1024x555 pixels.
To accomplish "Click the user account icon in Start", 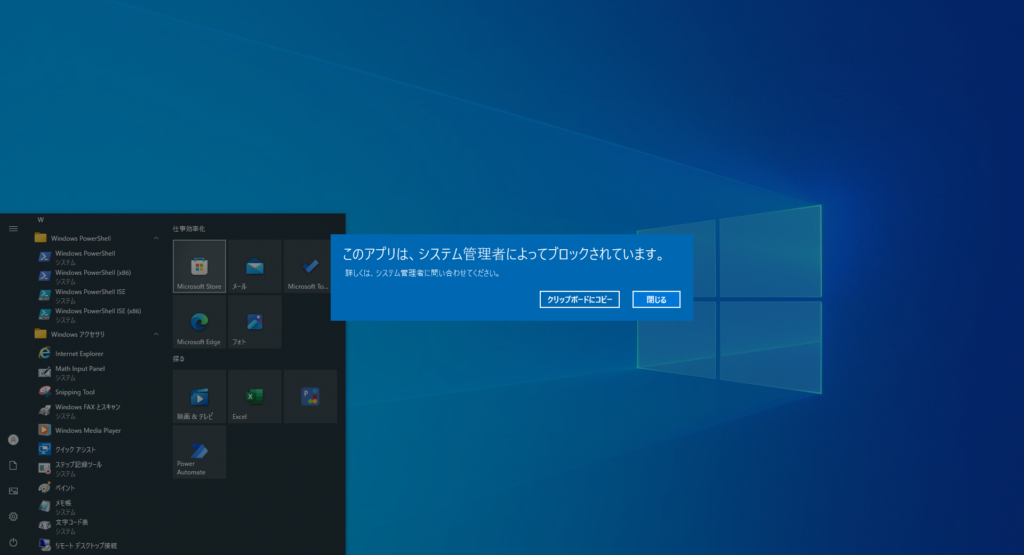I will tap(13, 439).
